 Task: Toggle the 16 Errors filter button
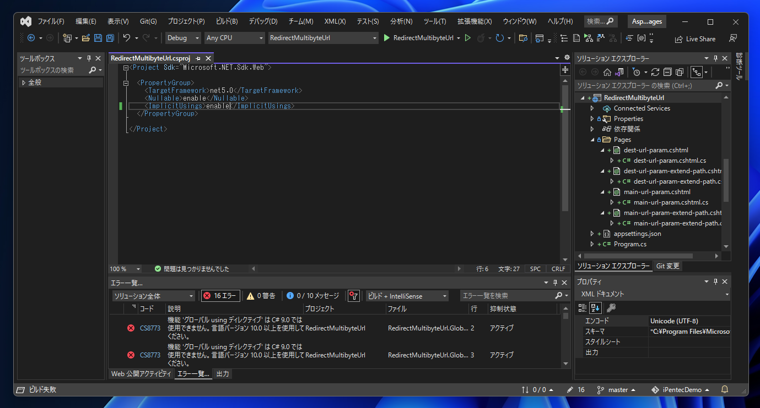click(221, 296)
